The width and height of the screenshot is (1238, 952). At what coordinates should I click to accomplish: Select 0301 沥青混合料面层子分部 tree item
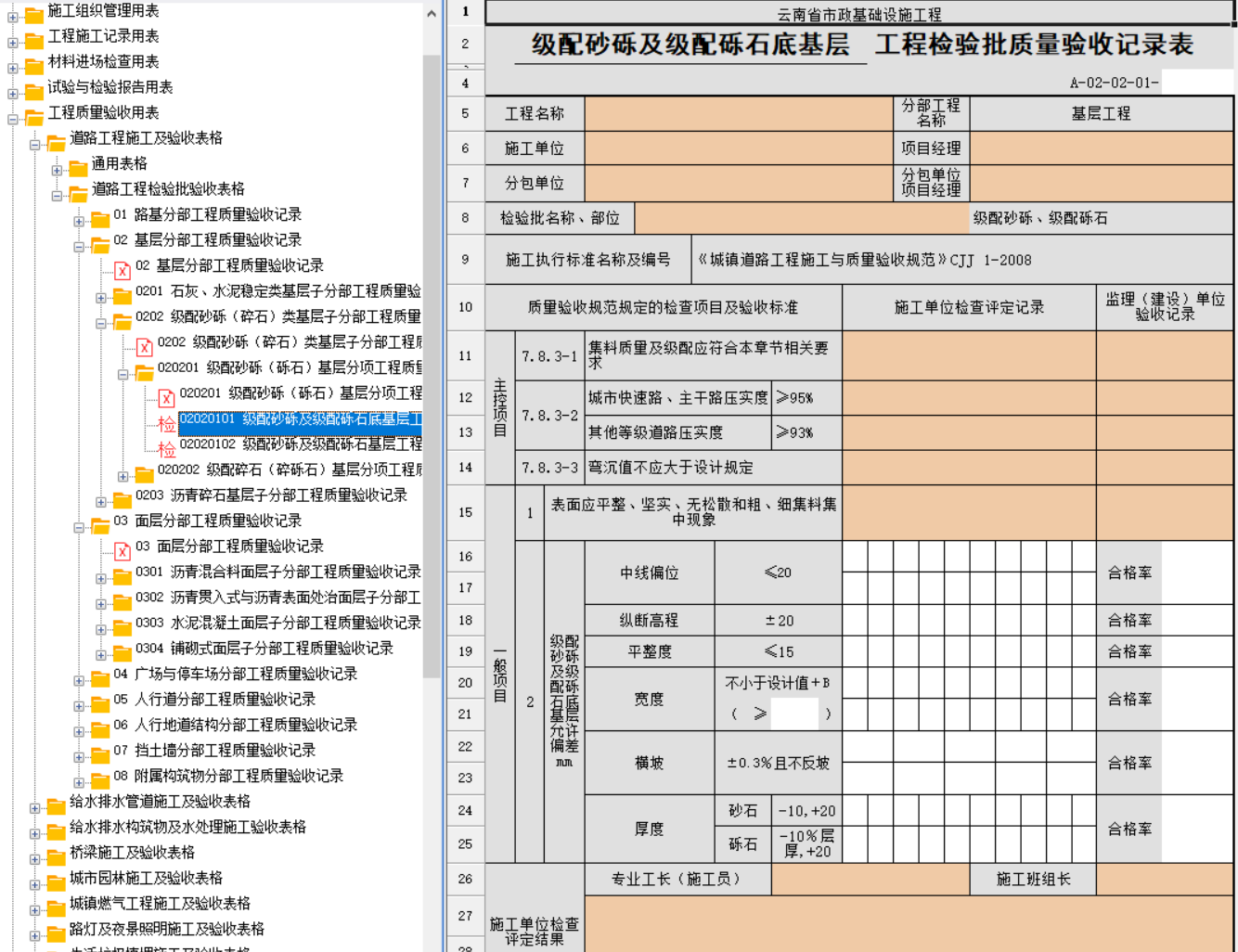pos(277,572)
